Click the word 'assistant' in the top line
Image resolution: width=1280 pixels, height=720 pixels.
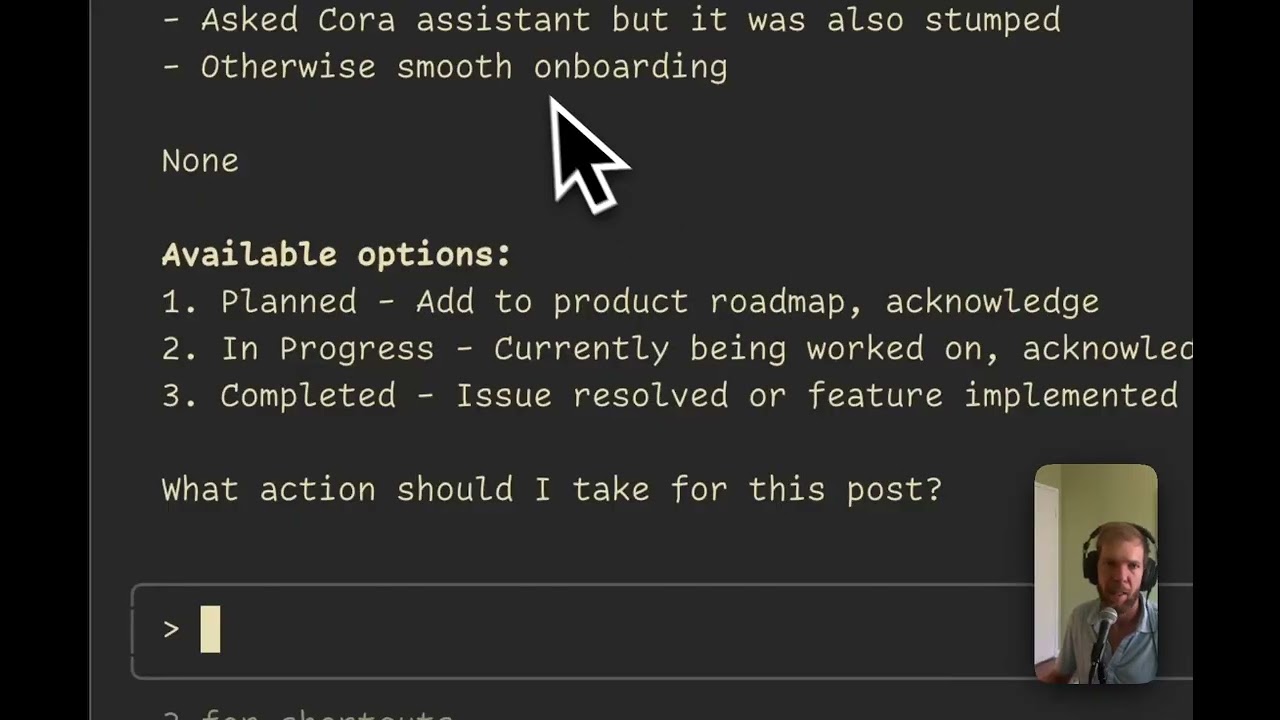pos(503,20)
